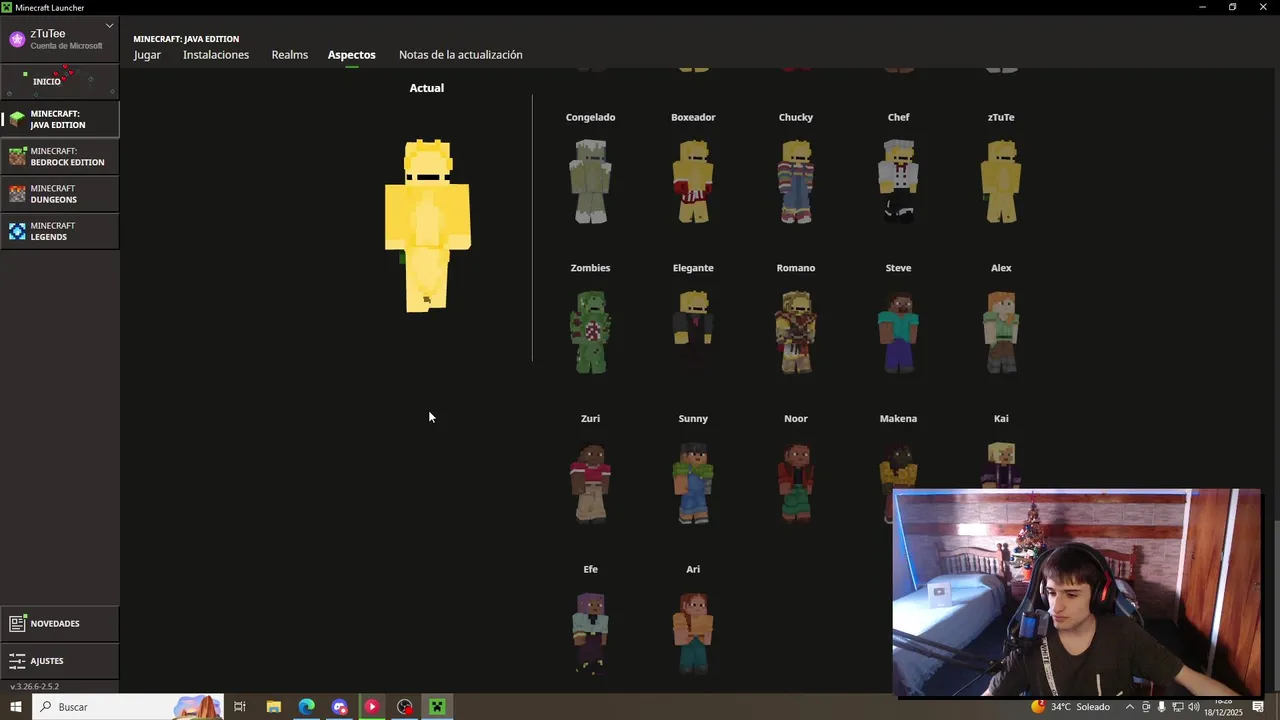The width and height of the screenshot is (1280, 720).
Task: Choose the Ari default skin
Action: [x=693, y=634]
